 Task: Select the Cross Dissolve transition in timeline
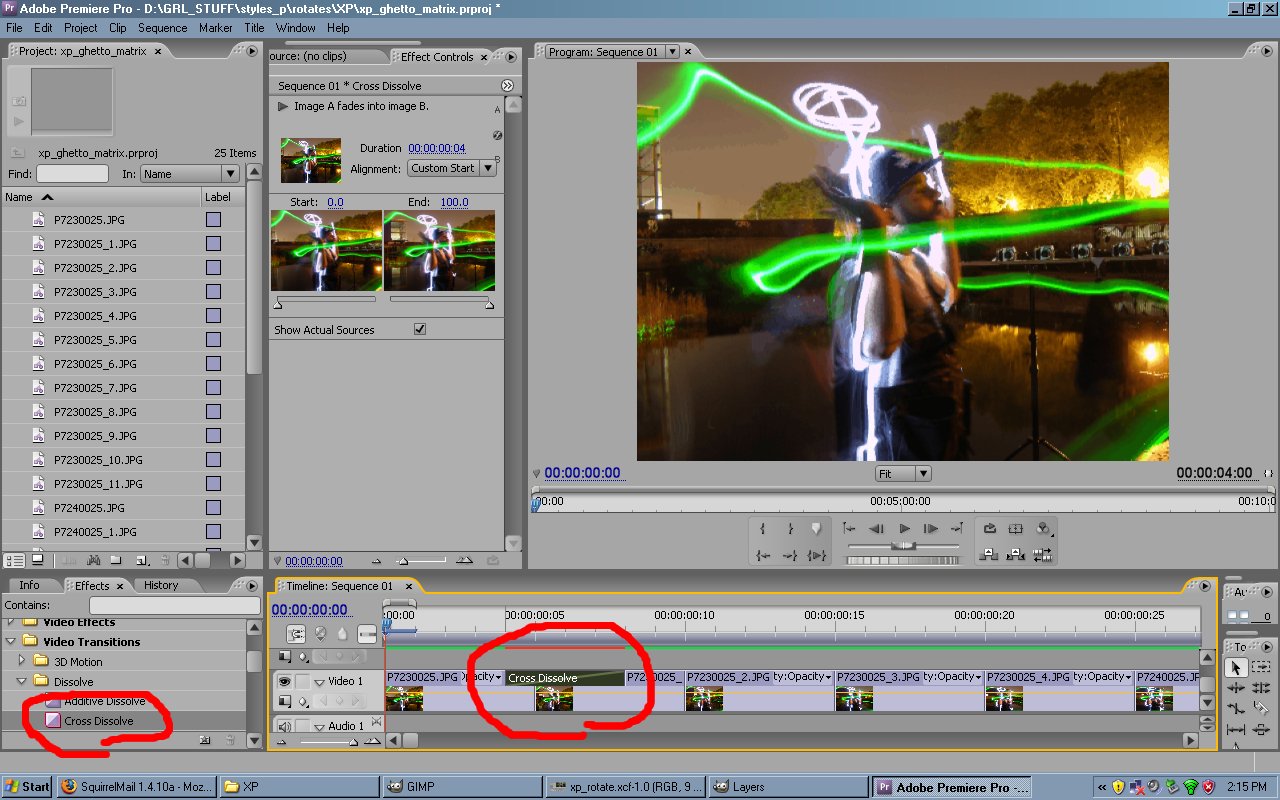pos(564,678)
